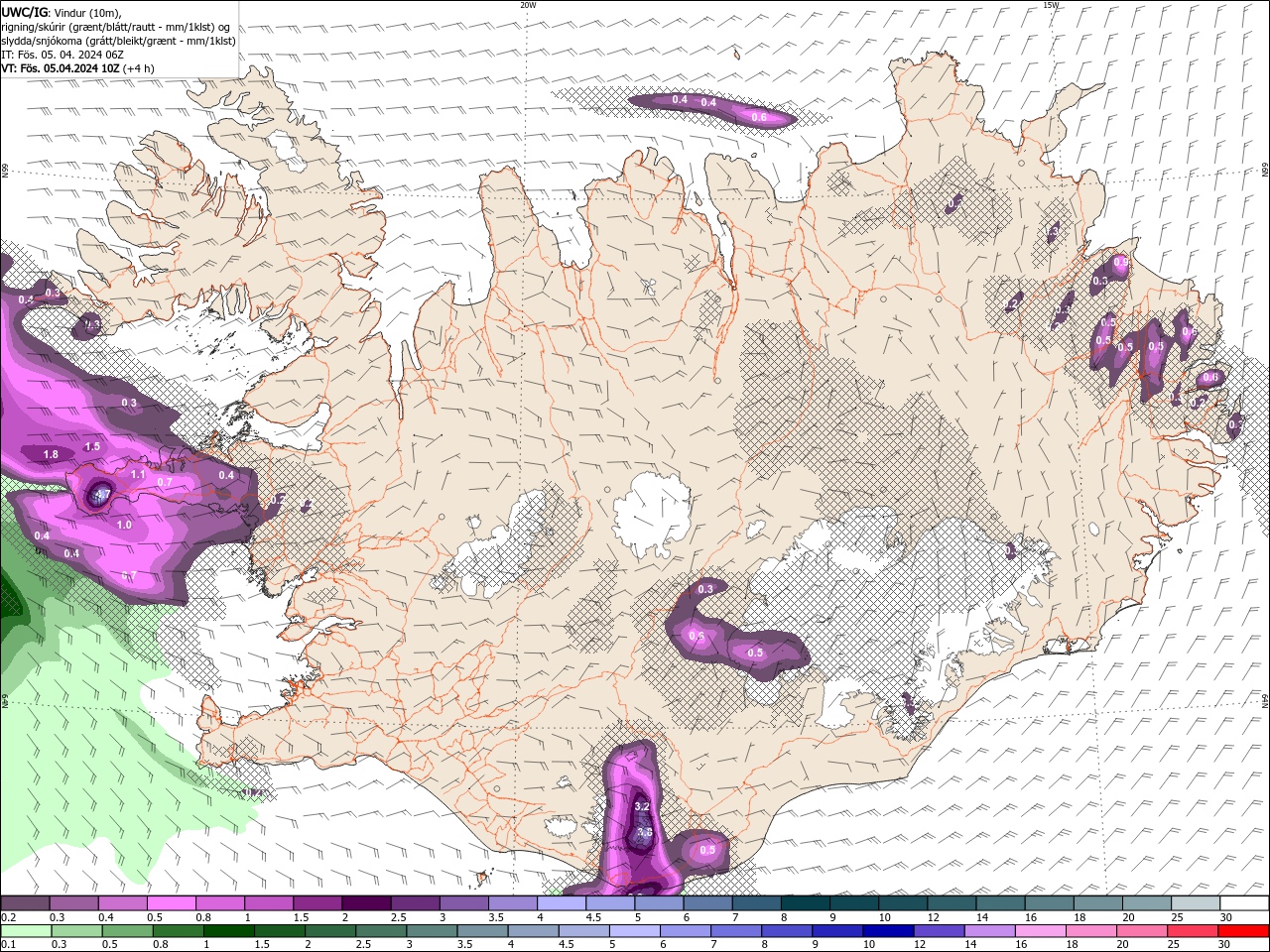Pick the light pink 16 rain scale swatch

[x=1040, y=931]
